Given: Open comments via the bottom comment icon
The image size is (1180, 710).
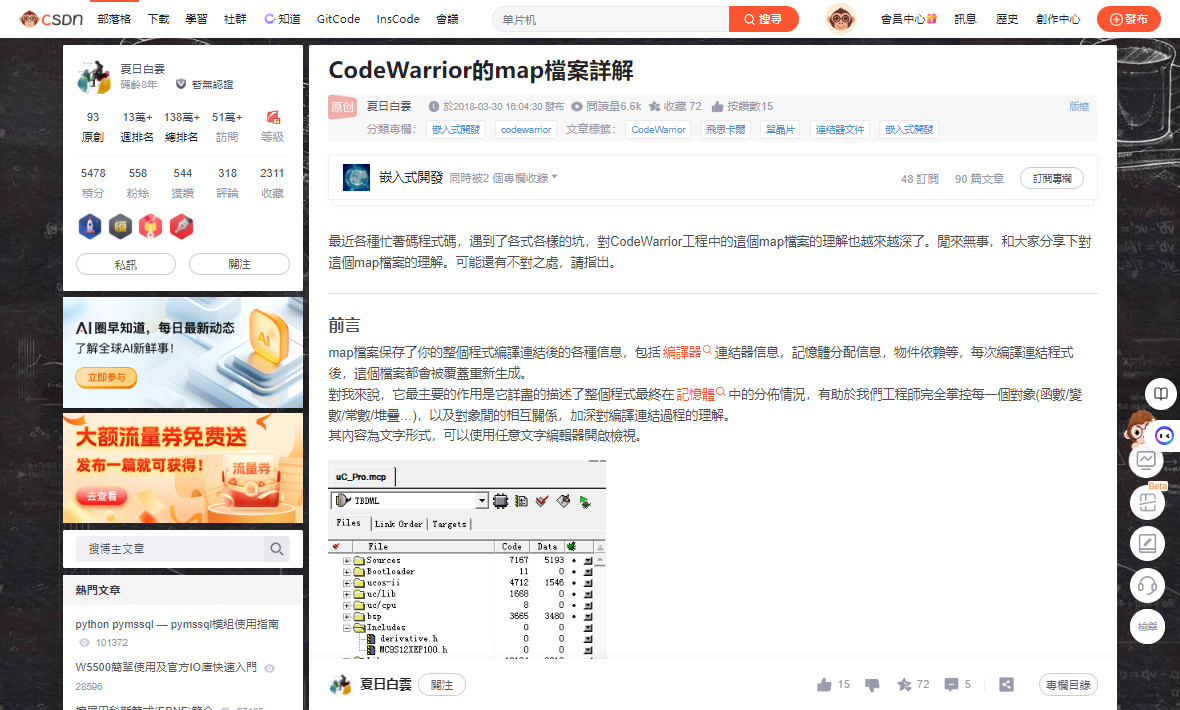Looking at the screenshot, I should coord(951,684).
